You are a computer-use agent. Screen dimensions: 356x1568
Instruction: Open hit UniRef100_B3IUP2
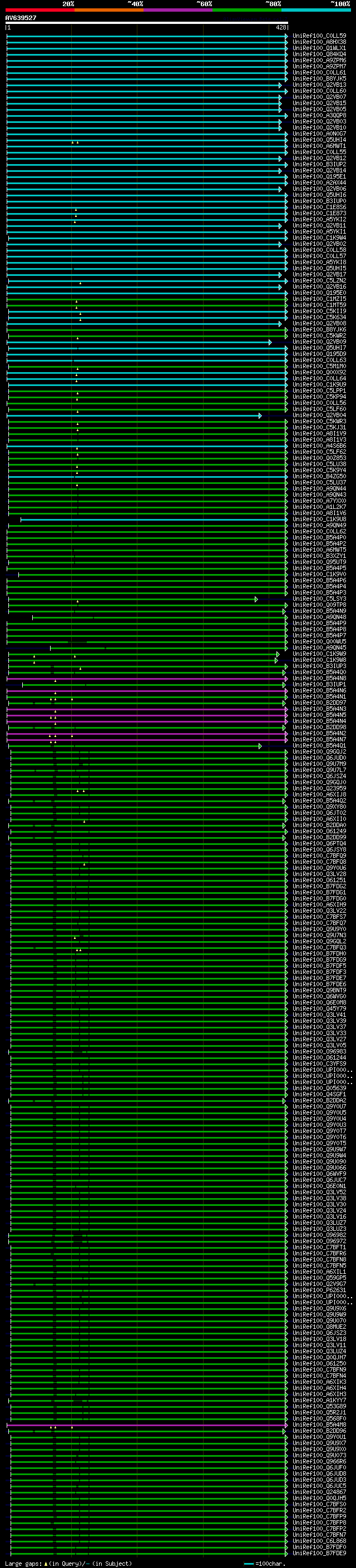click(319, 164)
